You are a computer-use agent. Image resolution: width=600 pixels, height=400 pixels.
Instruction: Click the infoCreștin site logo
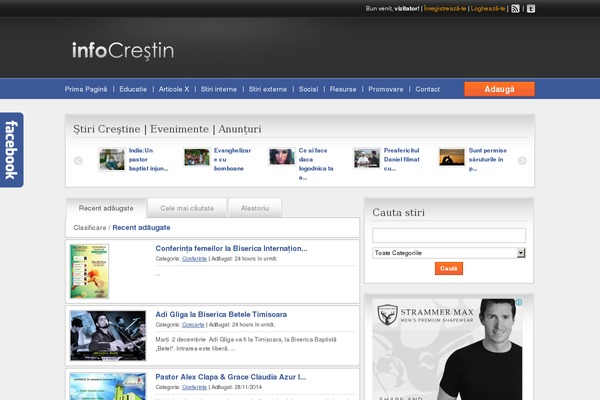[123, 51]
